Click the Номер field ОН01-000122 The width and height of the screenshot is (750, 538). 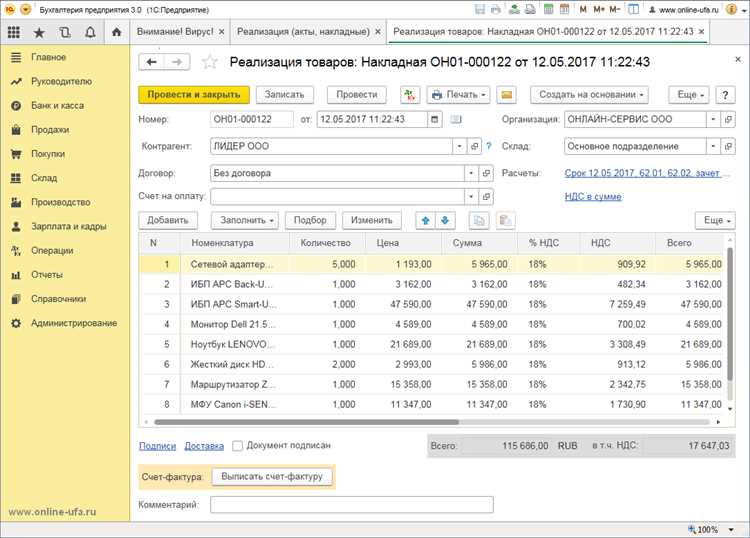(x=252, y=119)
